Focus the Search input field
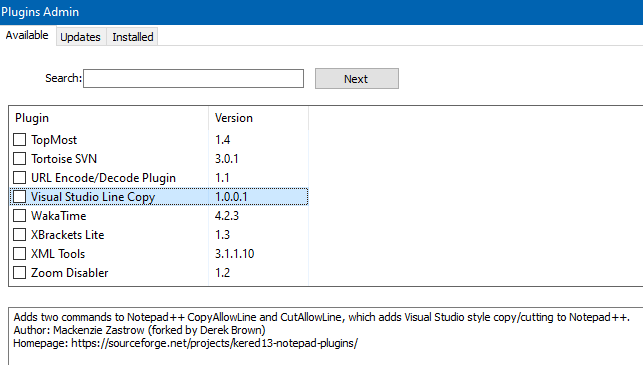643x365 pixels. [x=194, y=78]
